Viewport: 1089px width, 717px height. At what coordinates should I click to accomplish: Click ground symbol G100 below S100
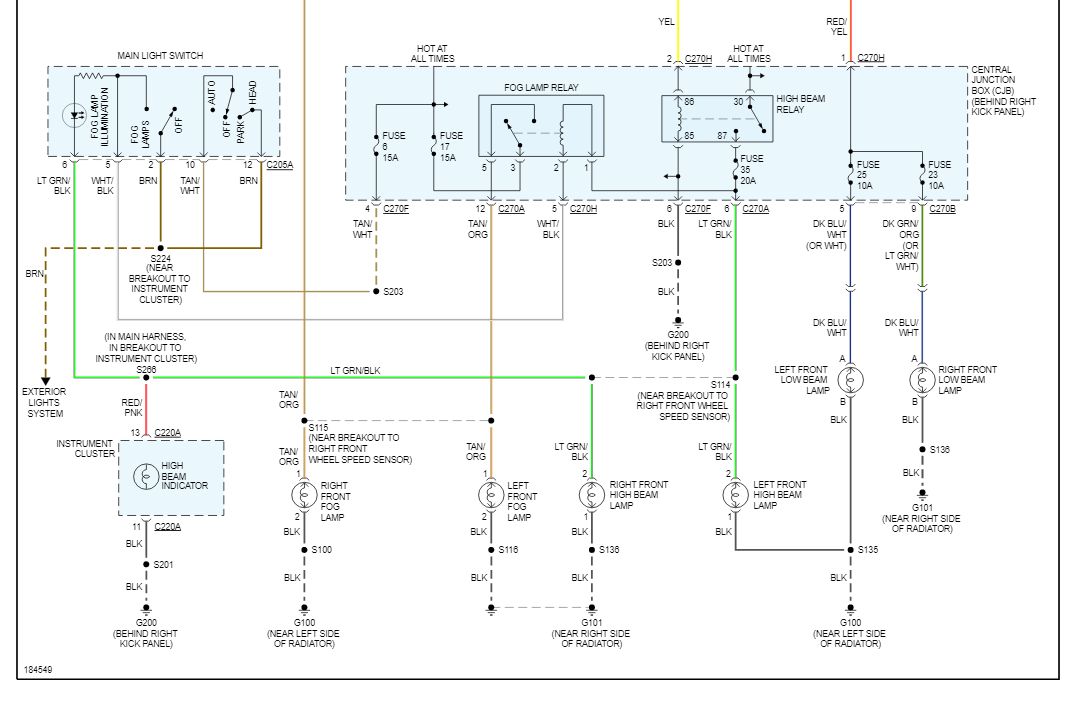click(304, 609)
